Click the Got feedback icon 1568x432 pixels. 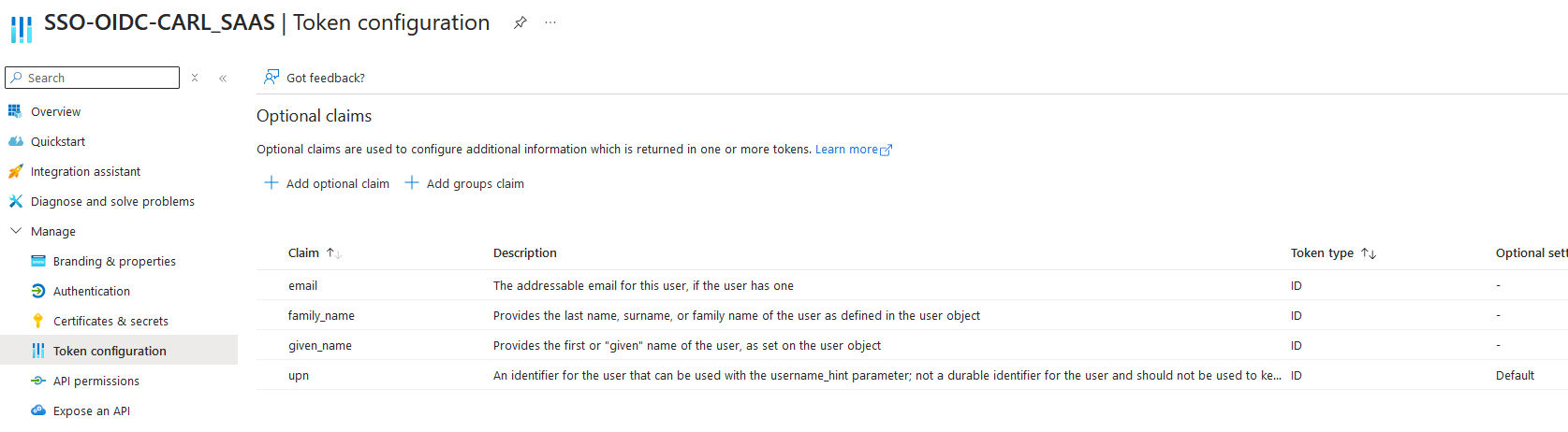[271, 77]
